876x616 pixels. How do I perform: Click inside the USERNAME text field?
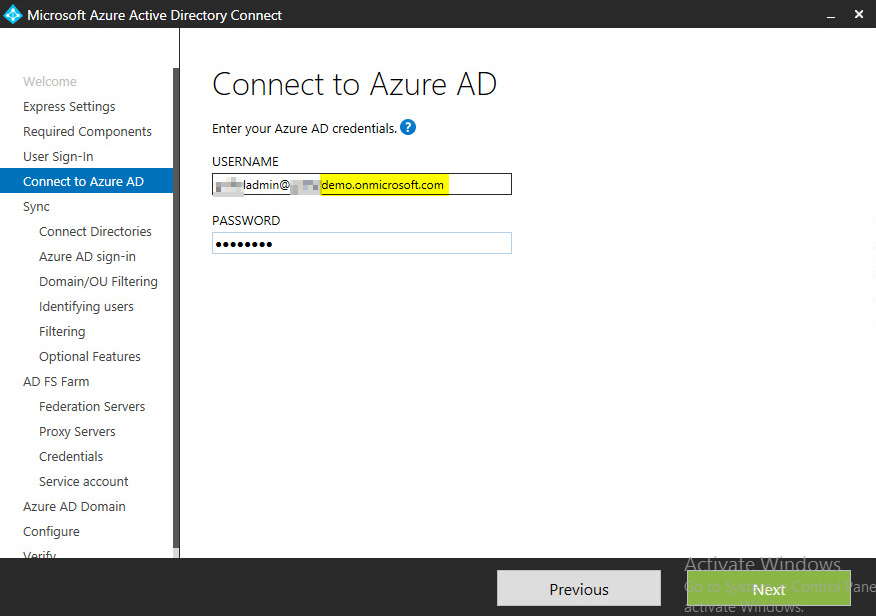362,184
